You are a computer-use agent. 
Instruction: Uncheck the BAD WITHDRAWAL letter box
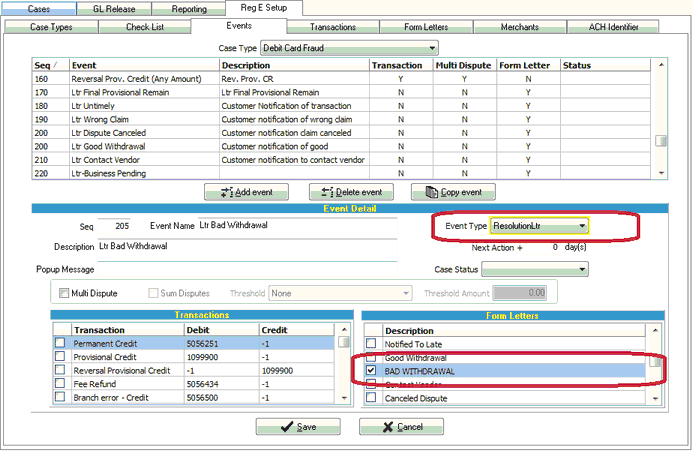371,371
